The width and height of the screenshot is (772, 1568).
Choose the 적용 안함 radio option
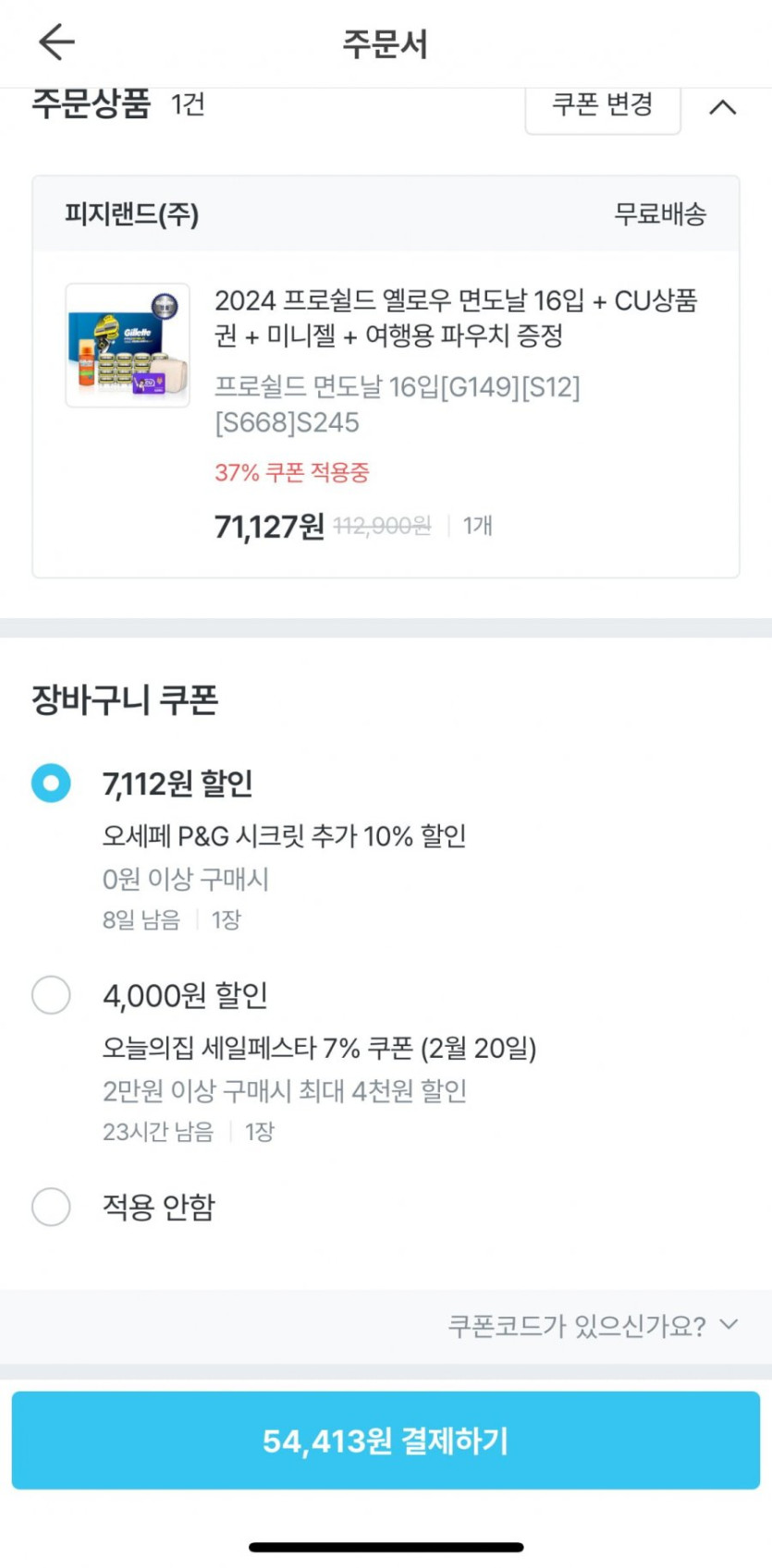(51, 1207)
